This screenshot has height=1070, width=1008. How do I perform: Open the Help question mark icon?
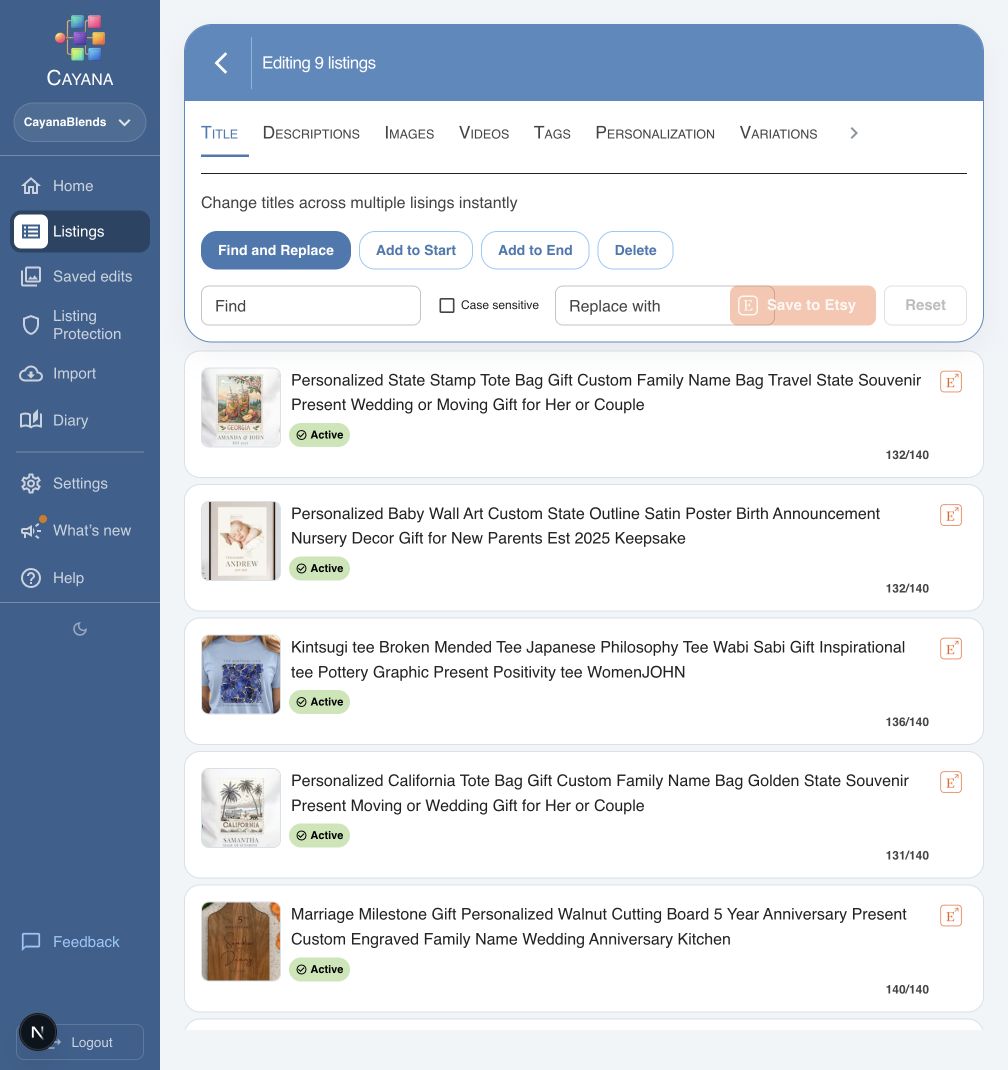click(31, 578)
